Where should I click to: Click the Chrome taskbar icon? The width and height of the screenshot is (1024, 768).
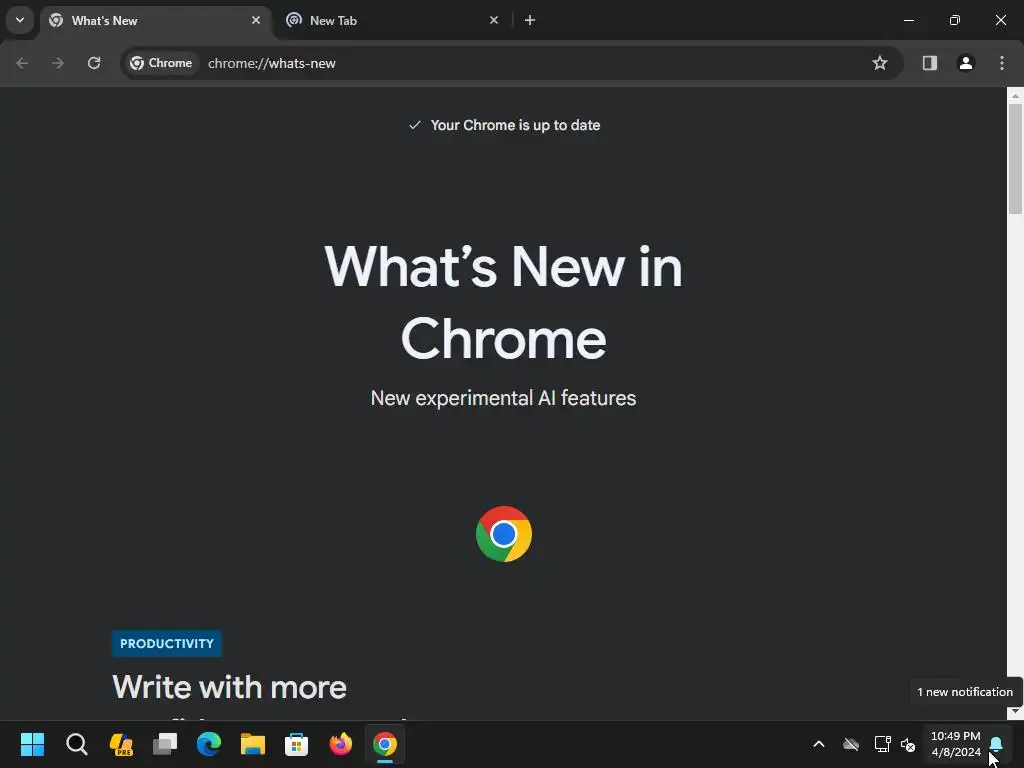[x=385, y=744]
